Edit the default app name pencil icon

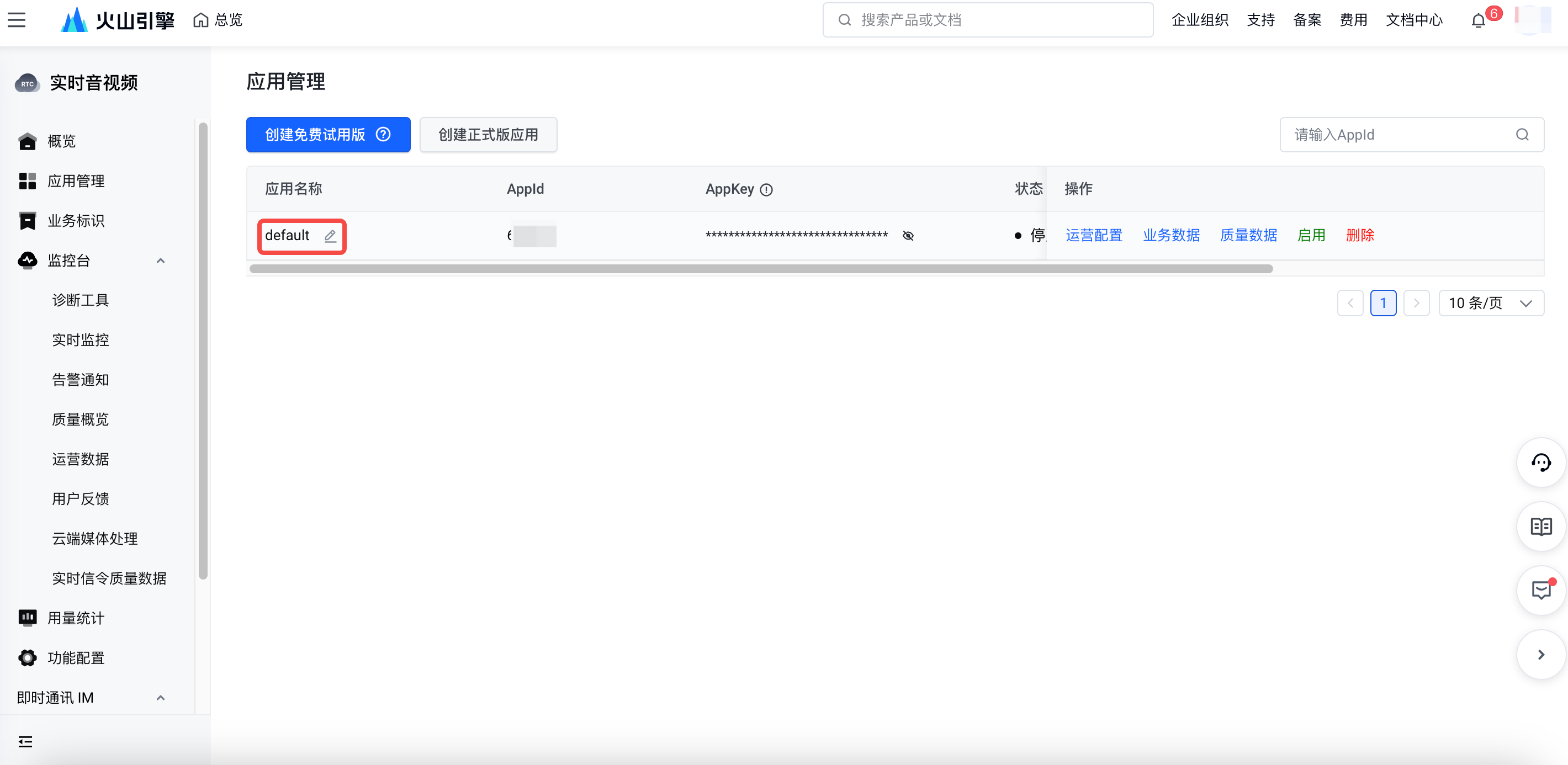tap(330, 236)
